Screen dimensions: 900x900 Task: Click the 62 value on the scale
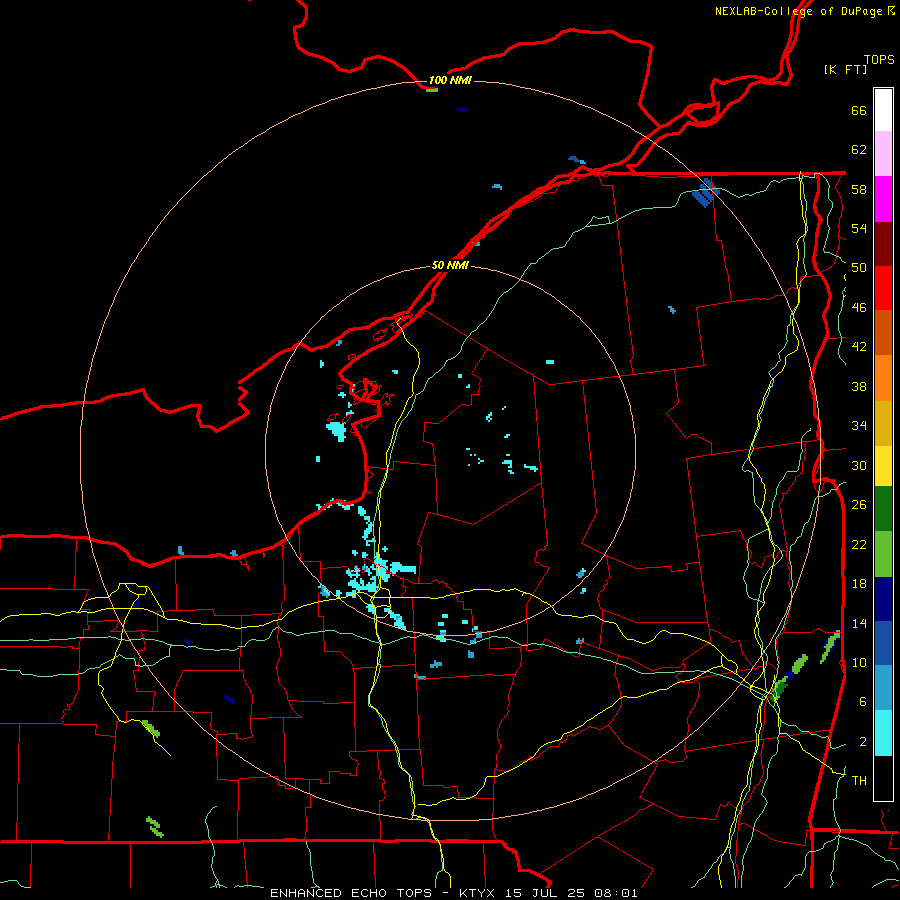coord(859,150)
